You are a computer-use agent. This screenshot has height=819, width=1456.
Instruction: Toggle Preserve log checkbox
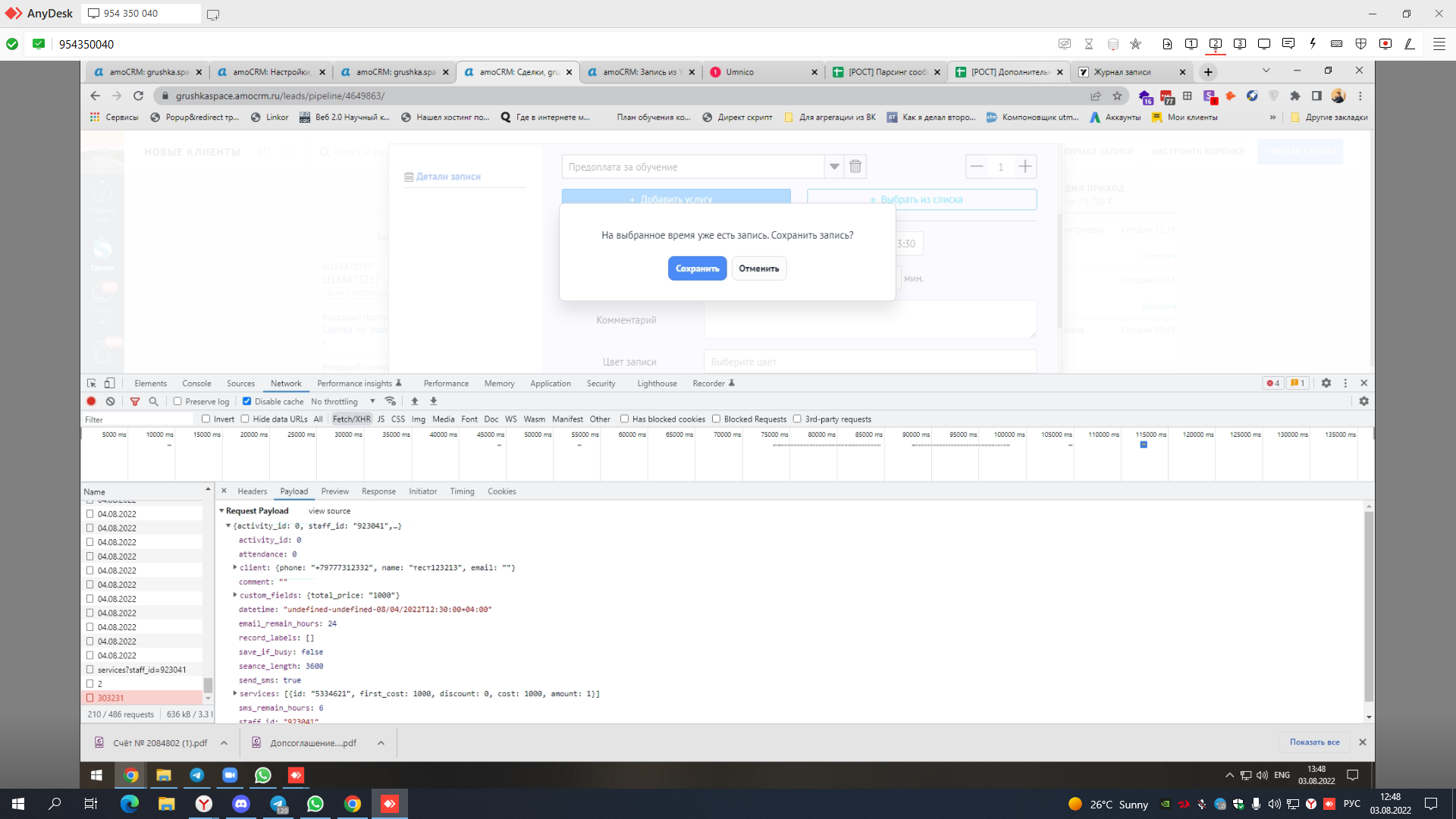[177, 401]
